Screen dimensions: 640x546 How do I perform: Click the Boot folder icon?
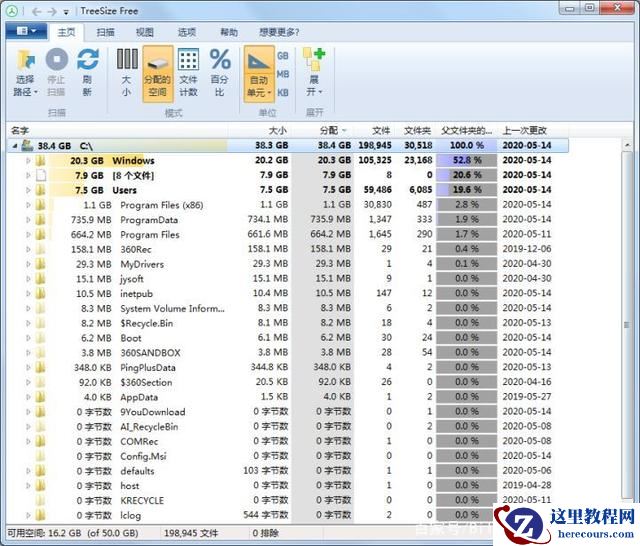40,338
